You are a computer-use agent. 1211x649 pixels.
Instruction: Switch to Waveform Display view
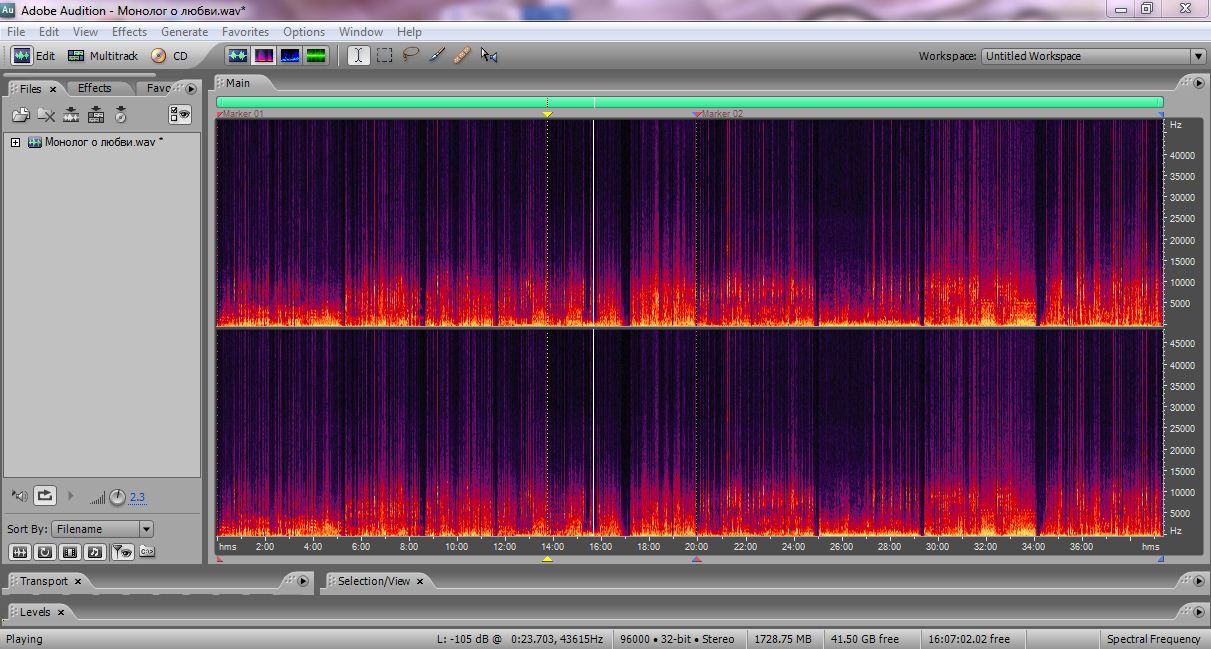click(x=237, y=56)
